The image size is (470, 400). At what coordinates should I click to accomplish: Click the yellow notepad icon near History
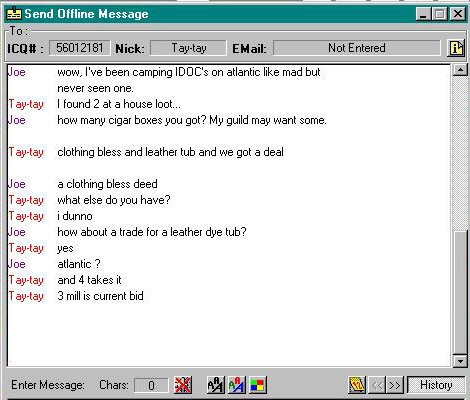click(357, 385)
